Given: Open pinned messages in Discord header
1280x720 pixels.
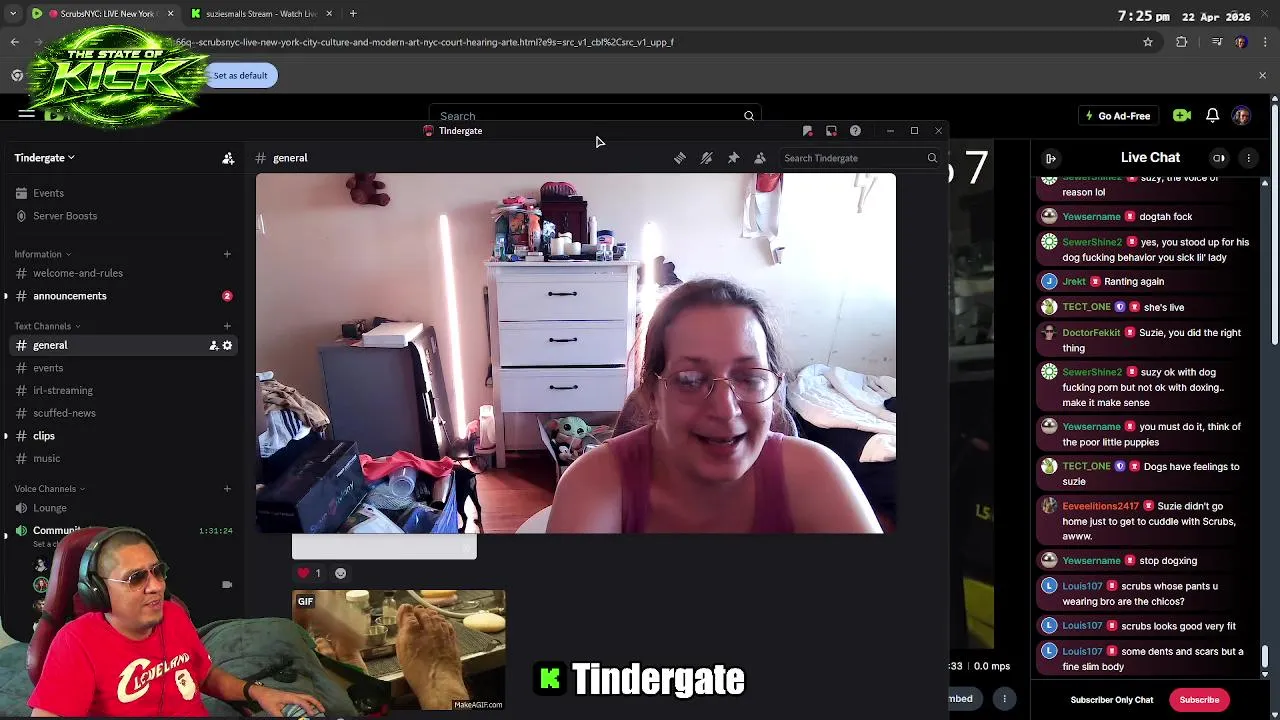Looking at the screenshot, I should pyautogui.click(x=733, y=158).
